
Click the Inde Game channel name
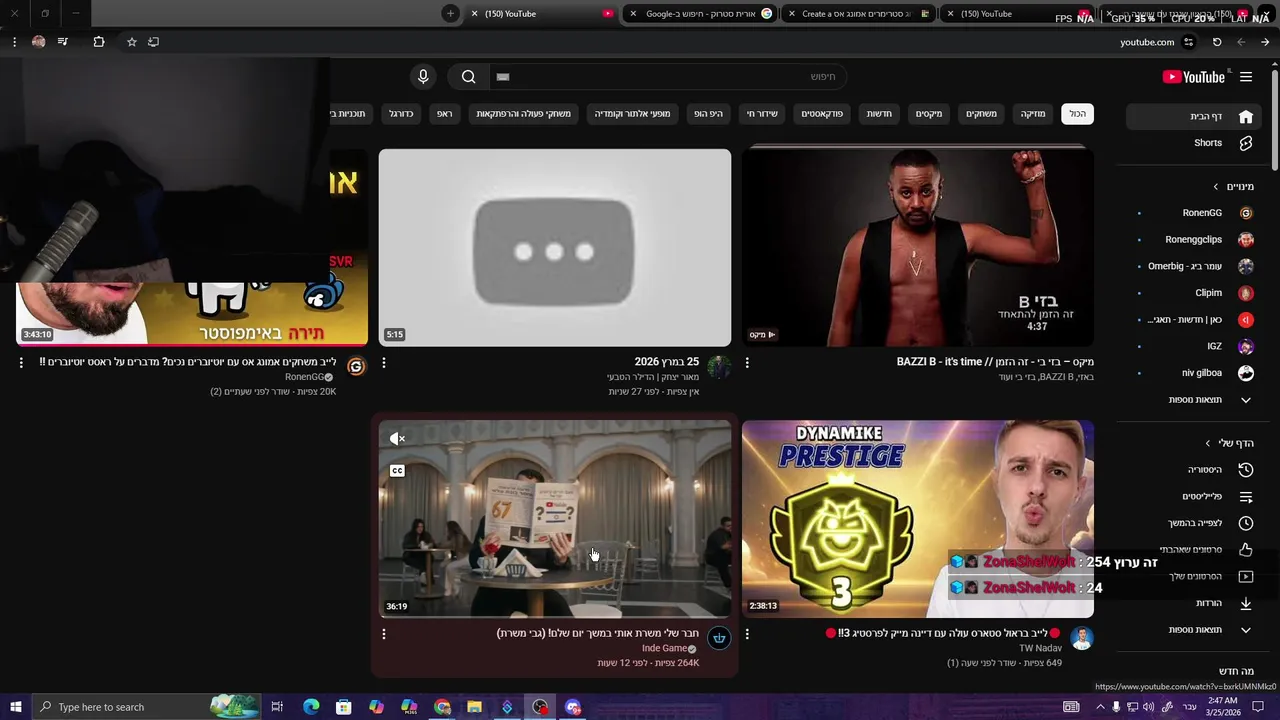click(664, 649)
